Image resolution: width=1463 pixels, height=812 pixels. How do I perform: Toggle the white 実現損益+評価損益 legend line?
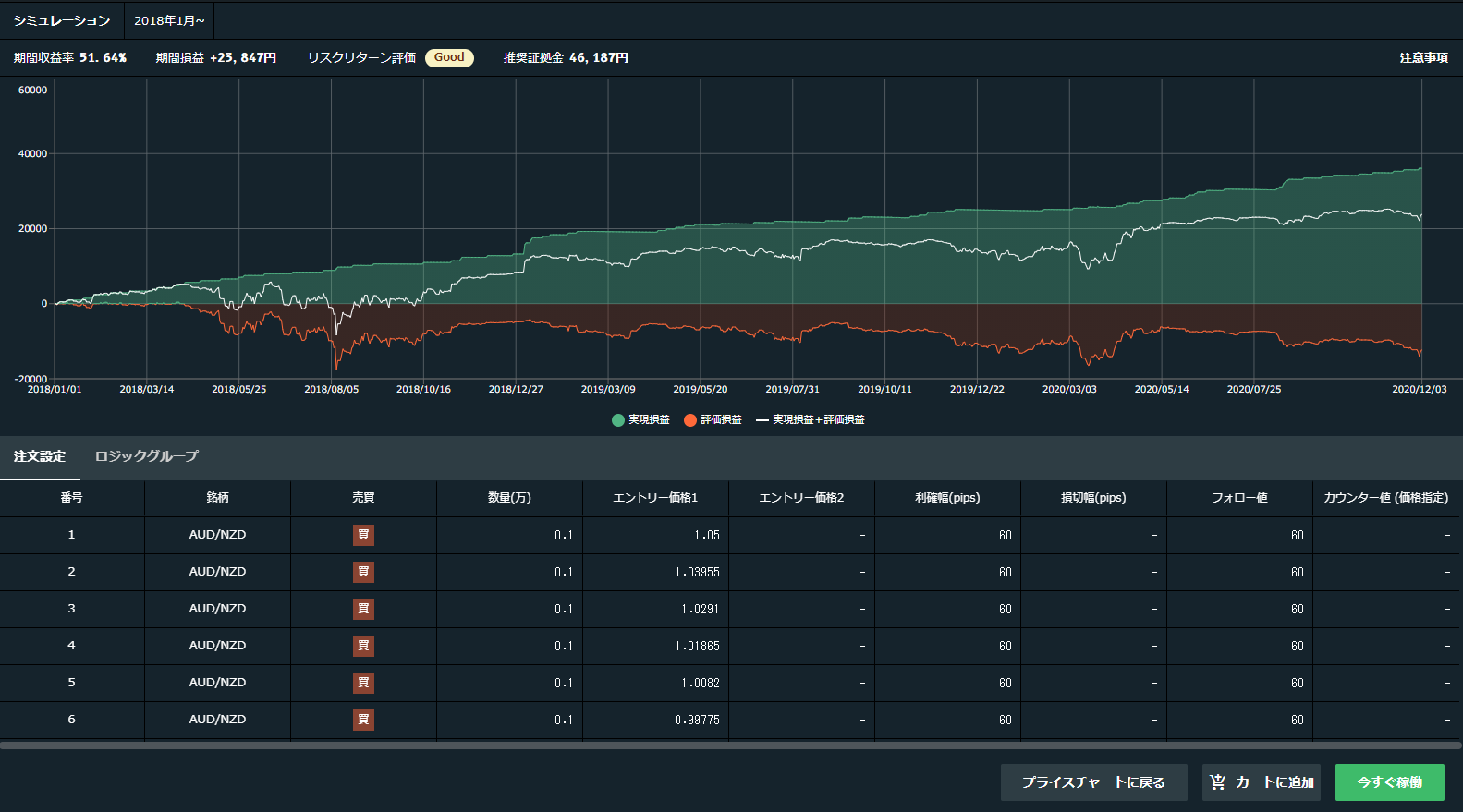[x=762, y=420]
